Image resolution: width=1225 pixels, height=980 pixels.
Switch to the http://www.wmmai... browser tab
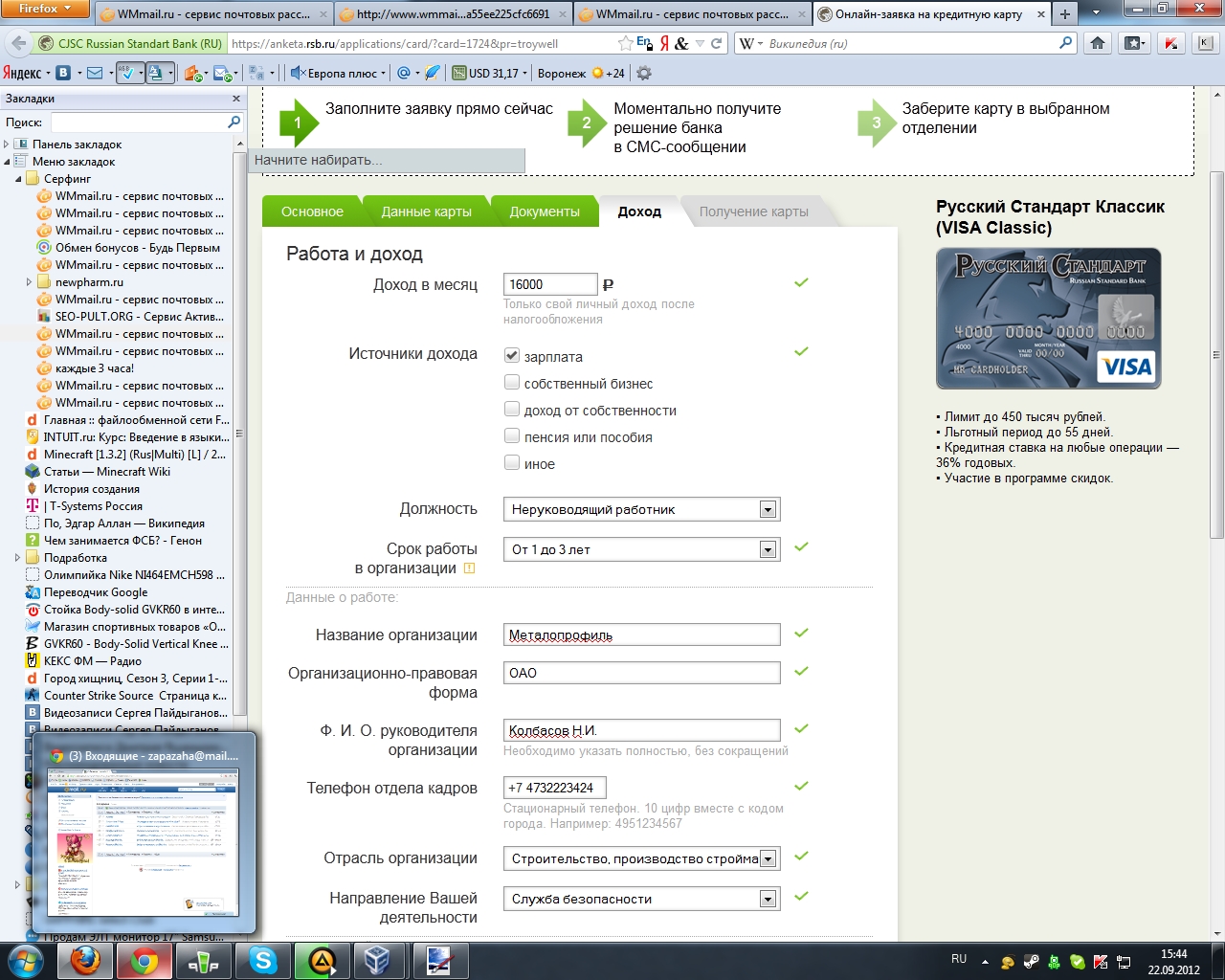tap(453, 14)
